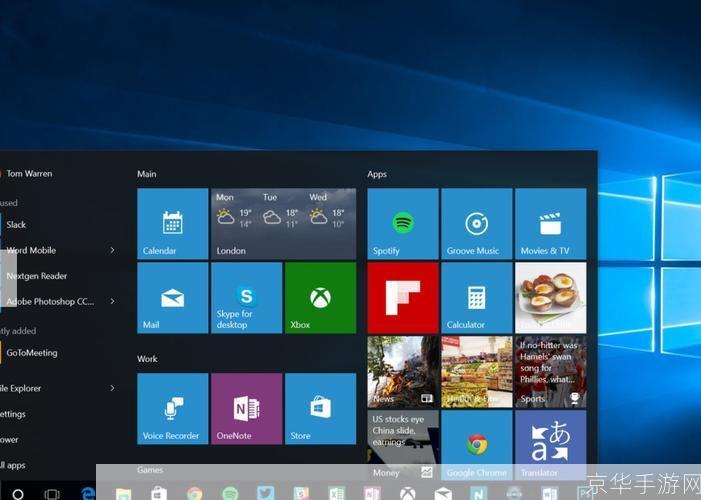Expand the Adobe Photoshop CC jump list arrow
The width and height of the screenshot is (701, 500).
[x=112, y=301]
